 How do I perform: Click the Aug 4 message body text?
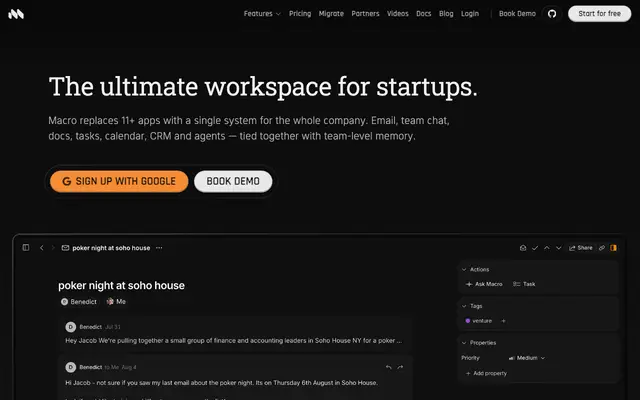tap(221, 383)
